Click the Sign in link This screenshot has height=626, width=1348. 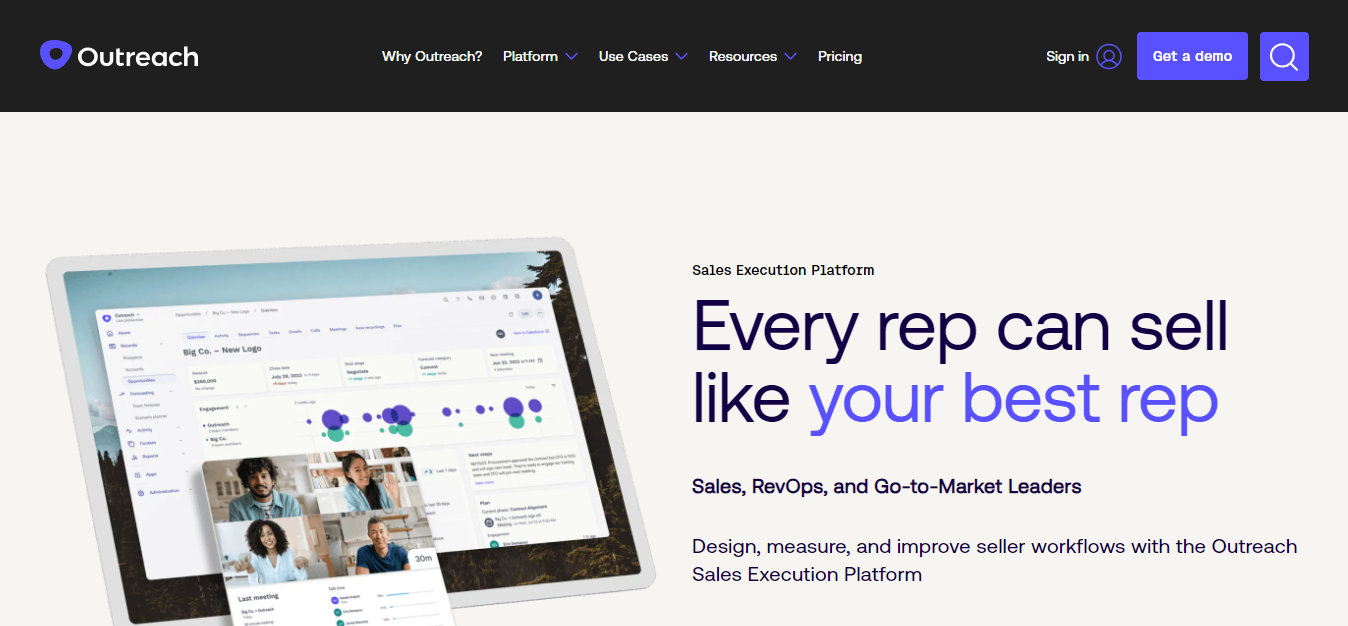(1067, 56)
